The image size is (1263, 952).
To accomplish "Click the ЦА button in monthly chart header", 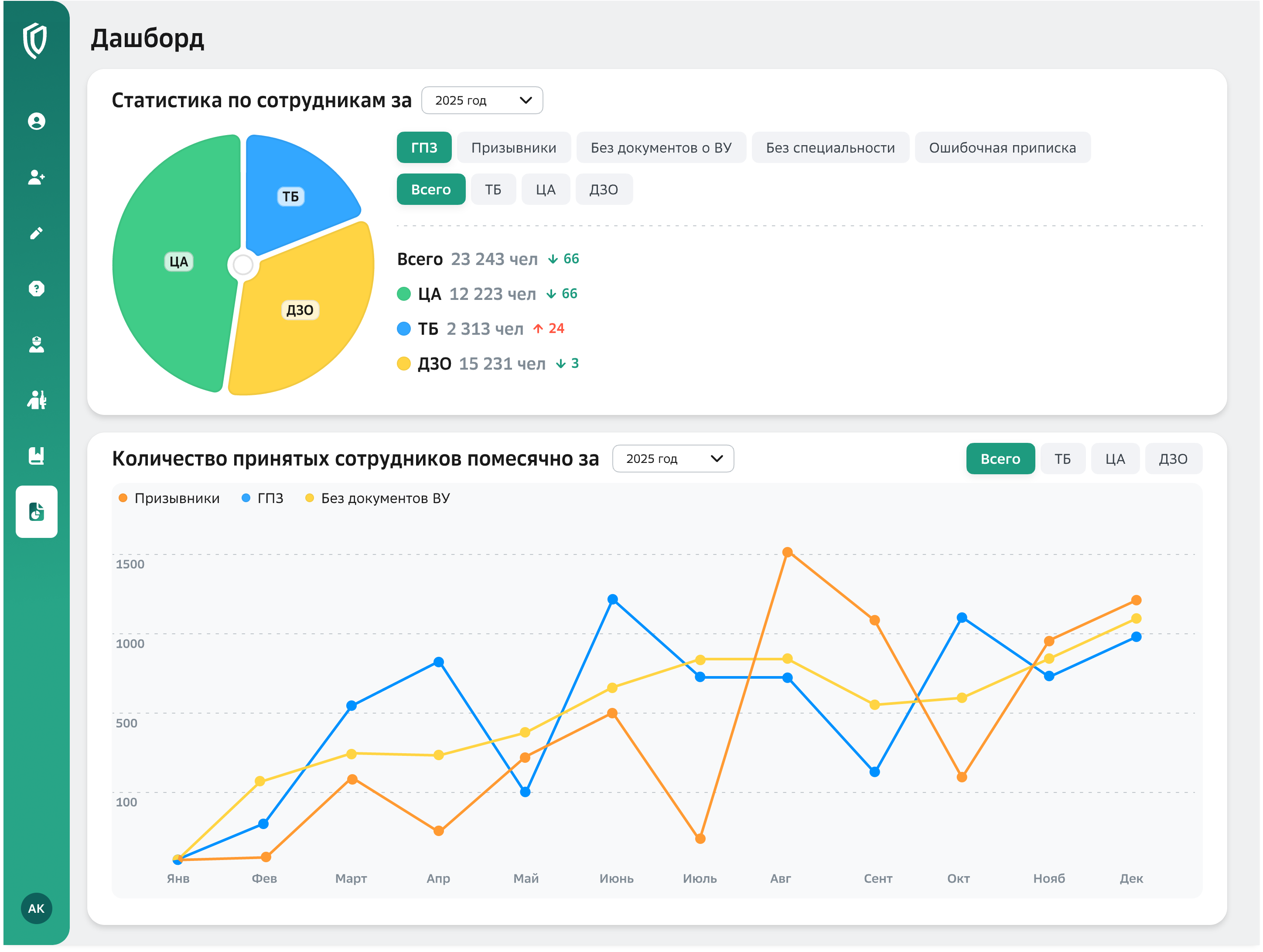I will [1115, 459].
